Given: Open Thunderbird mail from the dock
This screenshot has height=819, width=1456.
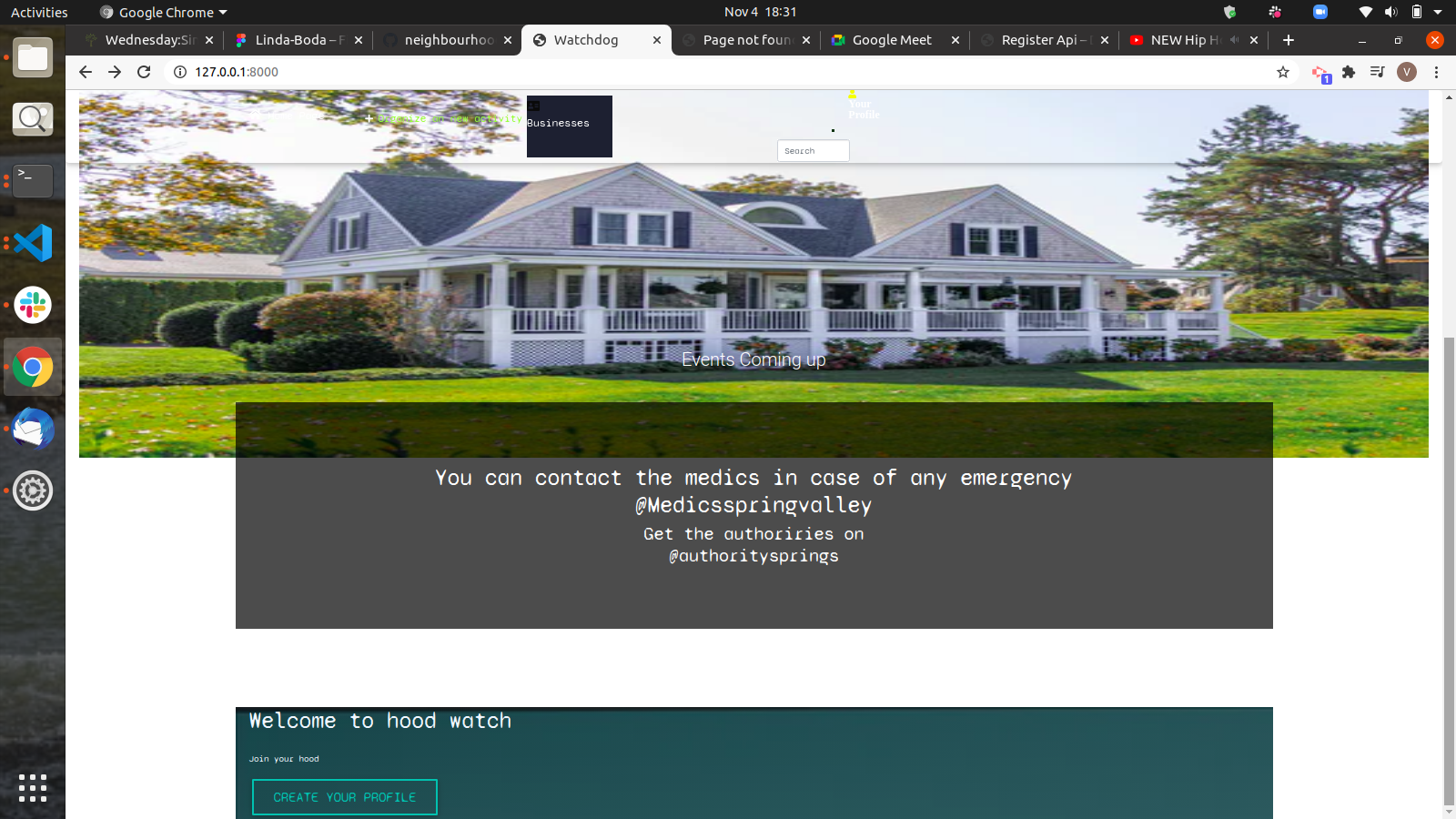Looking at the screenshot, I should coord(33,429).
